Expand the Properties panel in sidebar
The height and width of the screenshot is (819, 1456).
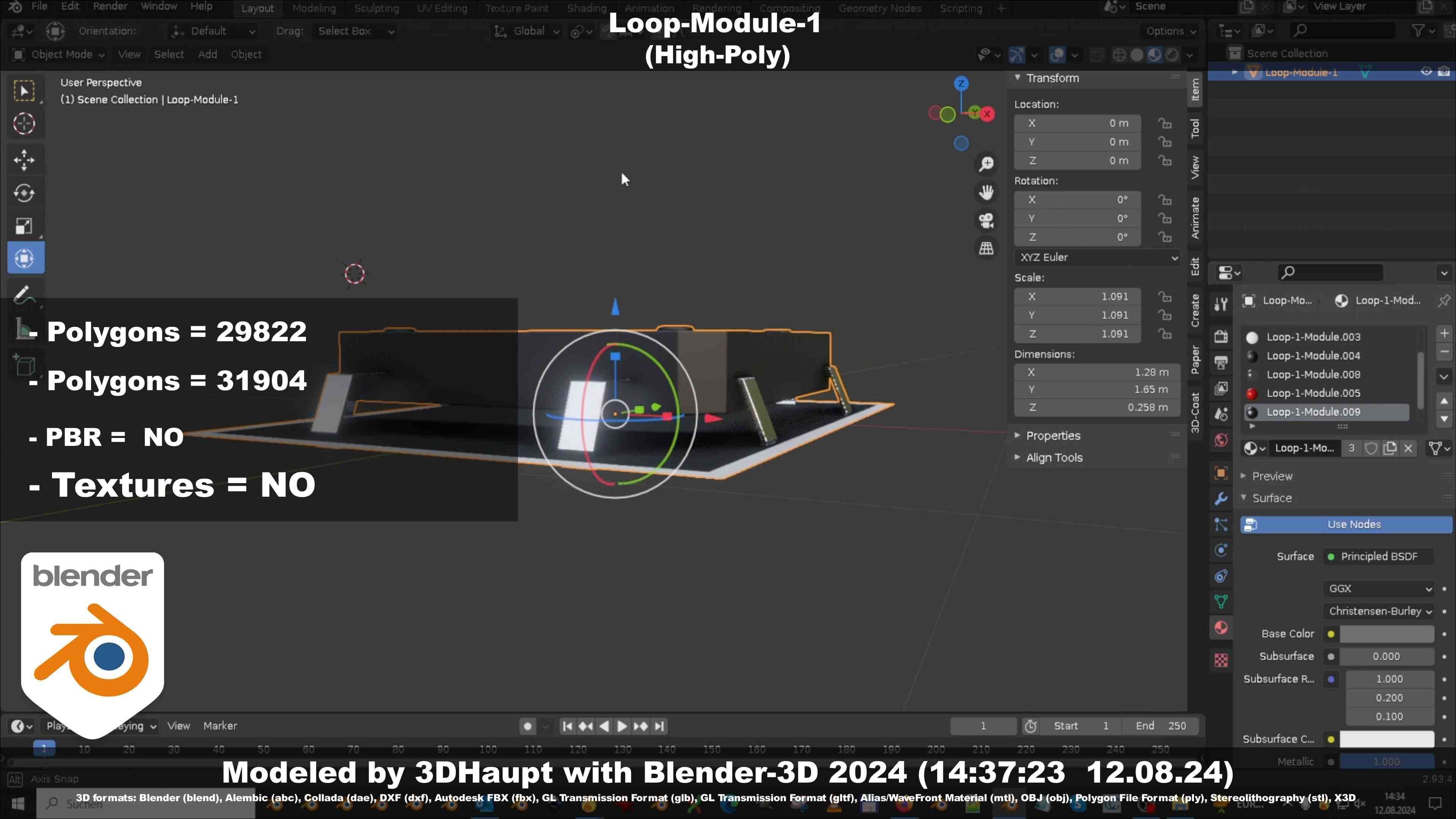point(1053,436)
